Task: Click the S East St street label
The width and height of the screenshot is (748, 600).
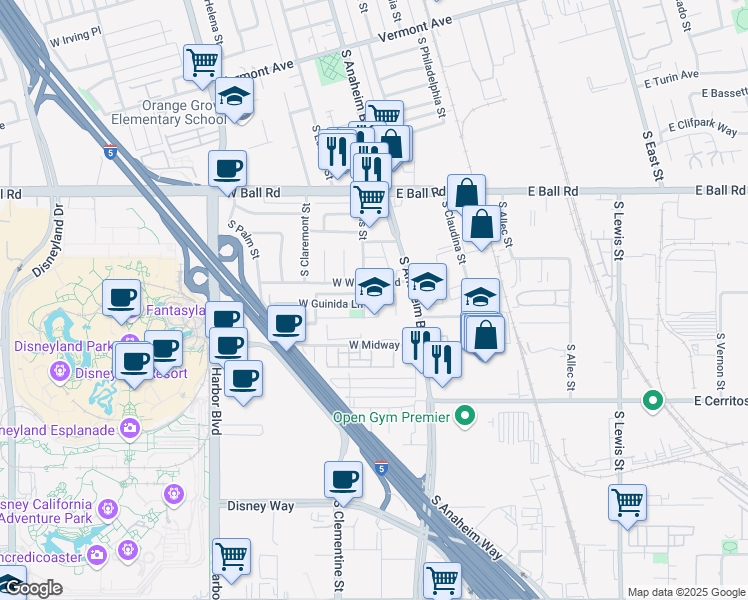Action: (653, 155)
